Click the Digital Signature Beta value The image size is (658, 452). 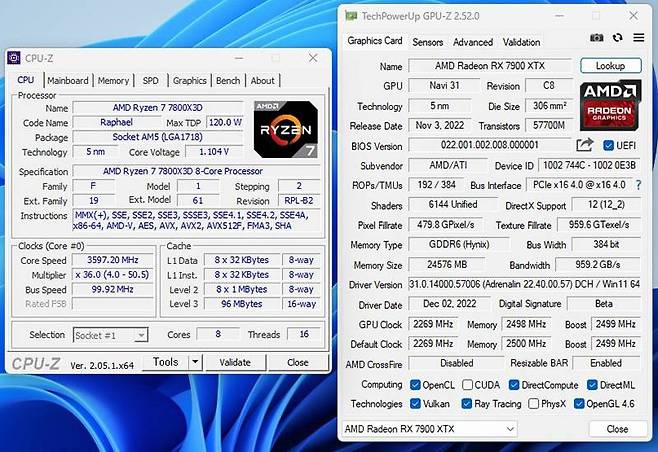pos(604,303)
